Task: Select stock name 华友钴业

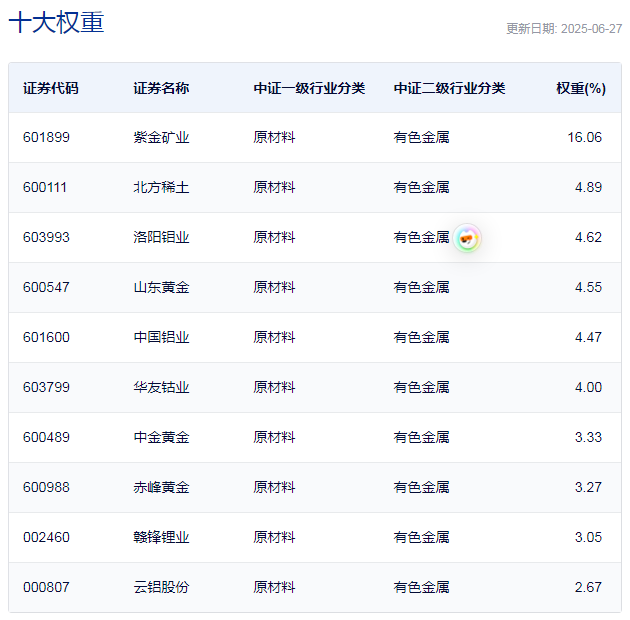Action: pos(161,387)
